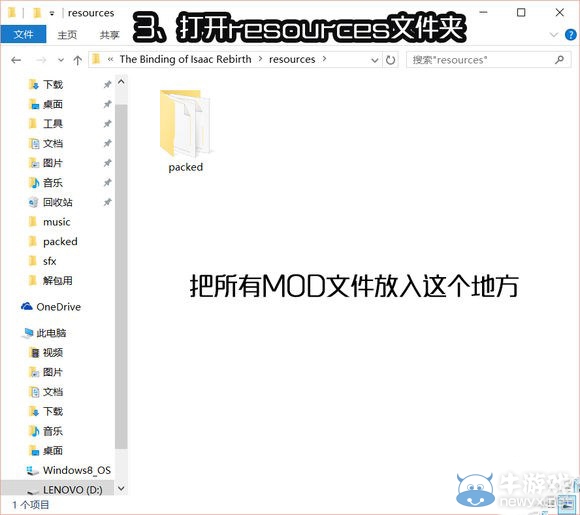Open the recent locations dropdown arrow

pyautogui.click(x=61, y=60)
